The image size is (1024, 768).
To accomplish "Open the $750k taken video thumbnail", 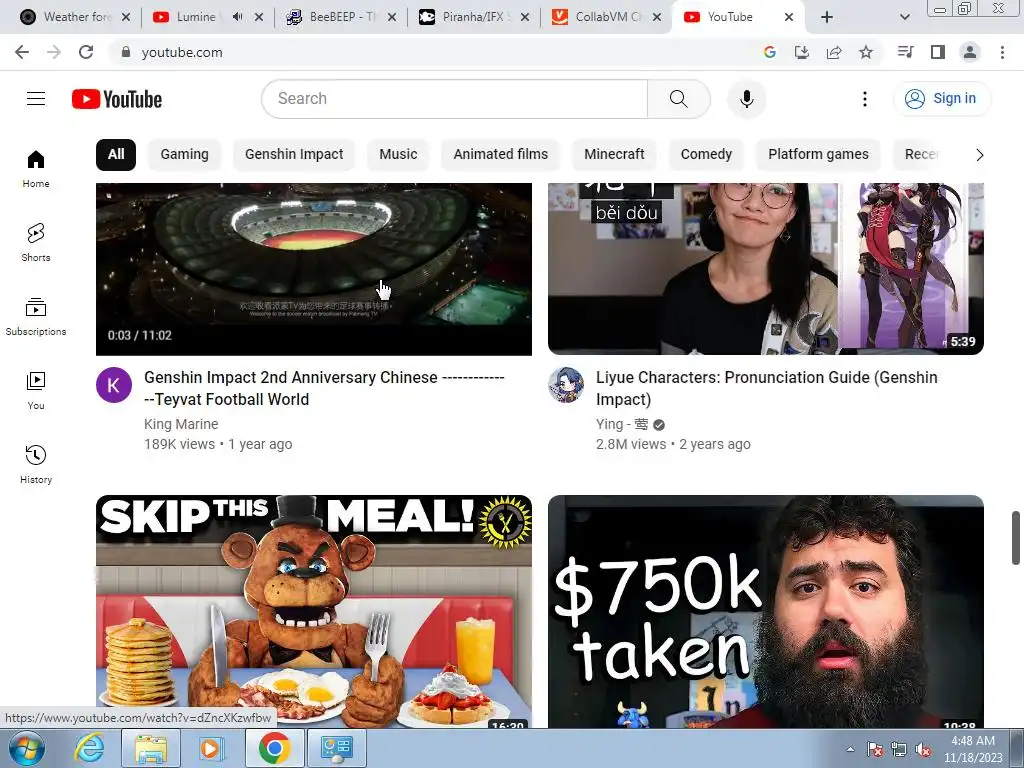I will [x=765, y=611].
